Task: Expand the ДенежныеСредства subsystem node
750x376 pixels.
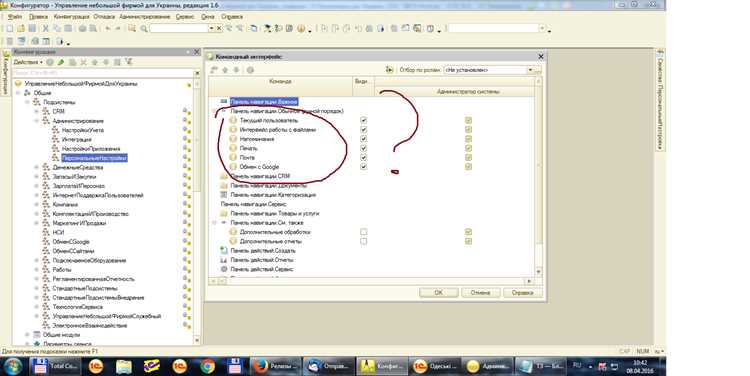Action: (x=37, y=167)
